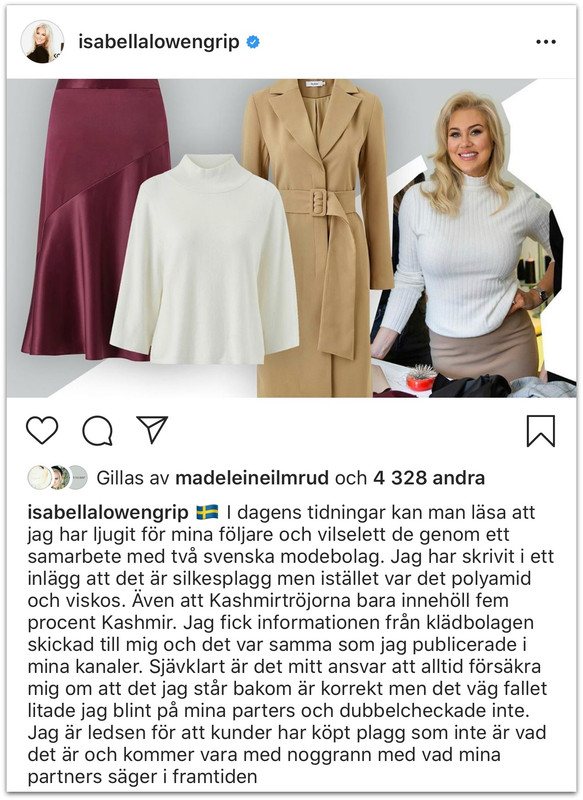Click the blue verified badge

click(253, 42)
